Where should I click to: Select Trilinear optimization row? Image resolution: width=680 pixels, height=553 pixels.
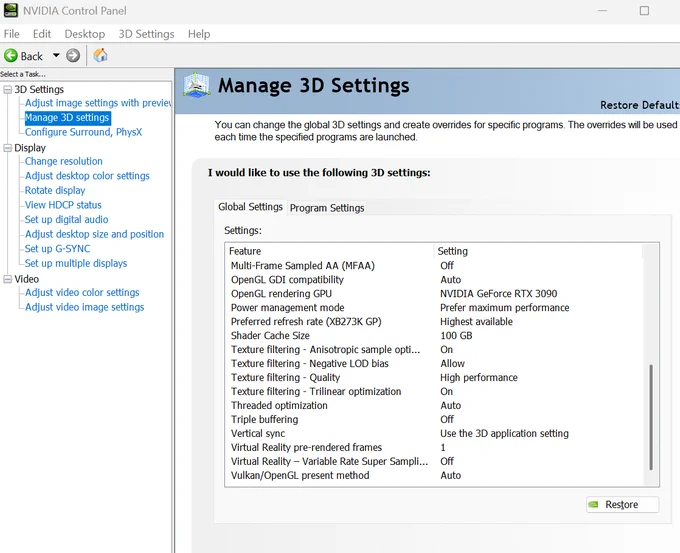[434, 391]
